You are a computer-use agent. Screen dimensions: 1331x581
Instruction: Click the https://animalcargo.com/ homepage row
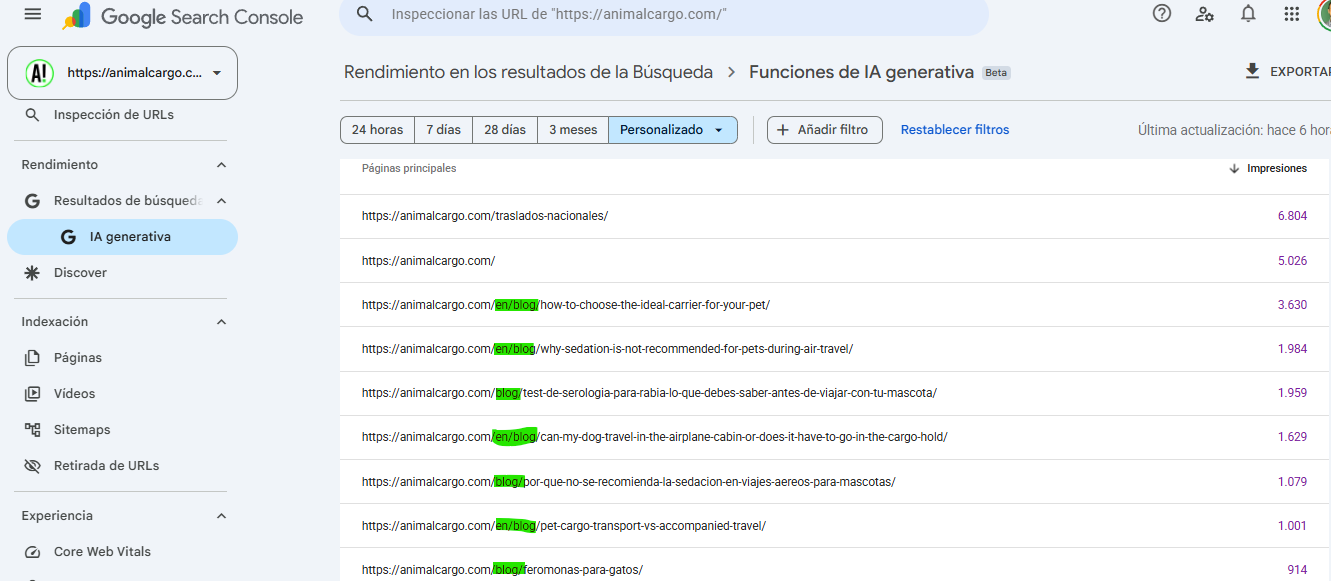click(835, 261)
